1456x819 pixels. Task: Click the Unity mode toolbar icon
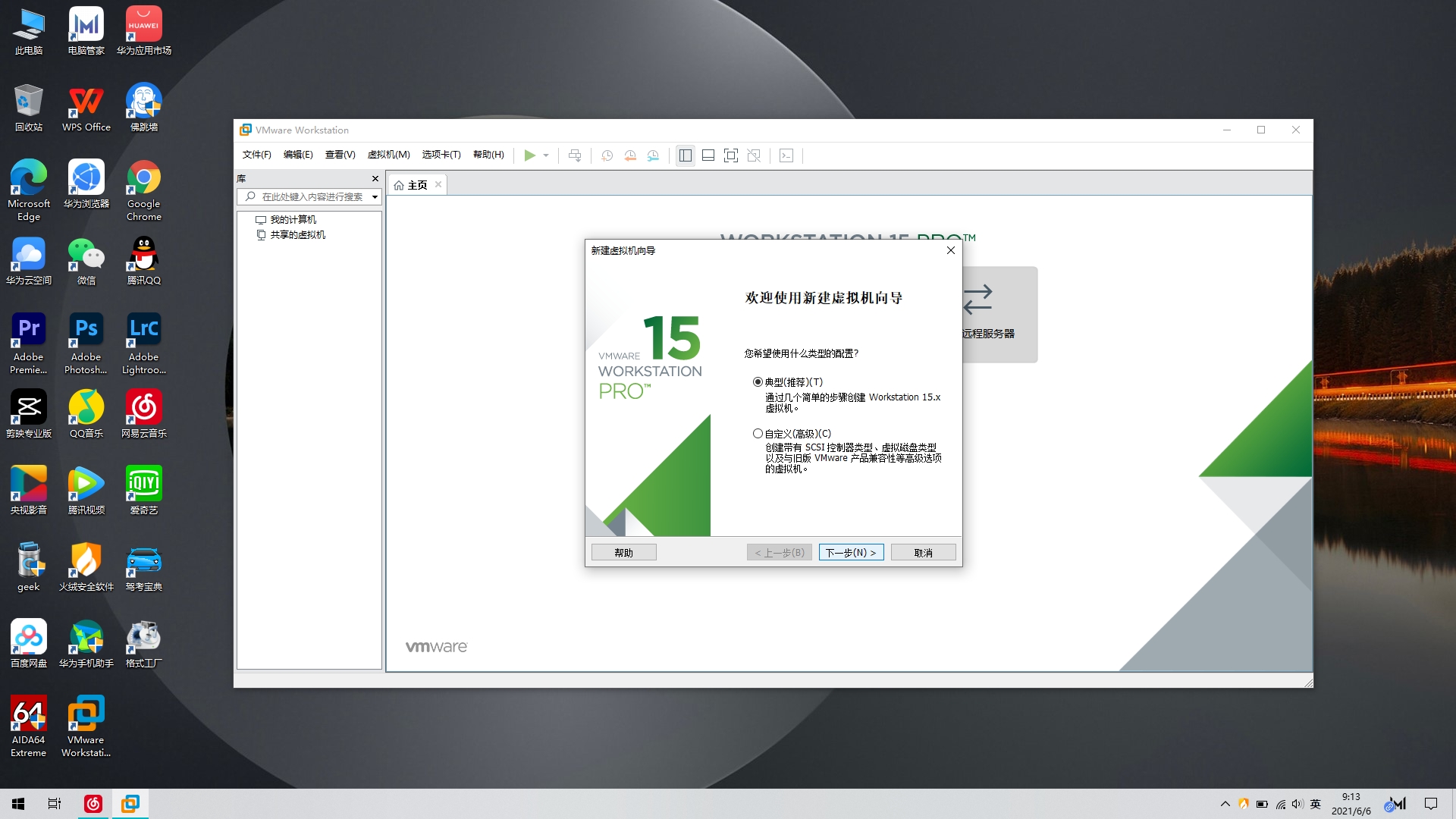[x=754, y=155]
